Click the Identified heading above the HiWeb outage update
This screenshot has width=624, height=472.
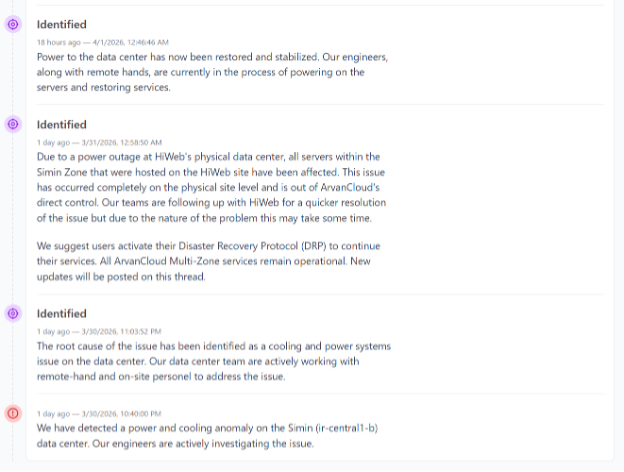click(62, 125)
